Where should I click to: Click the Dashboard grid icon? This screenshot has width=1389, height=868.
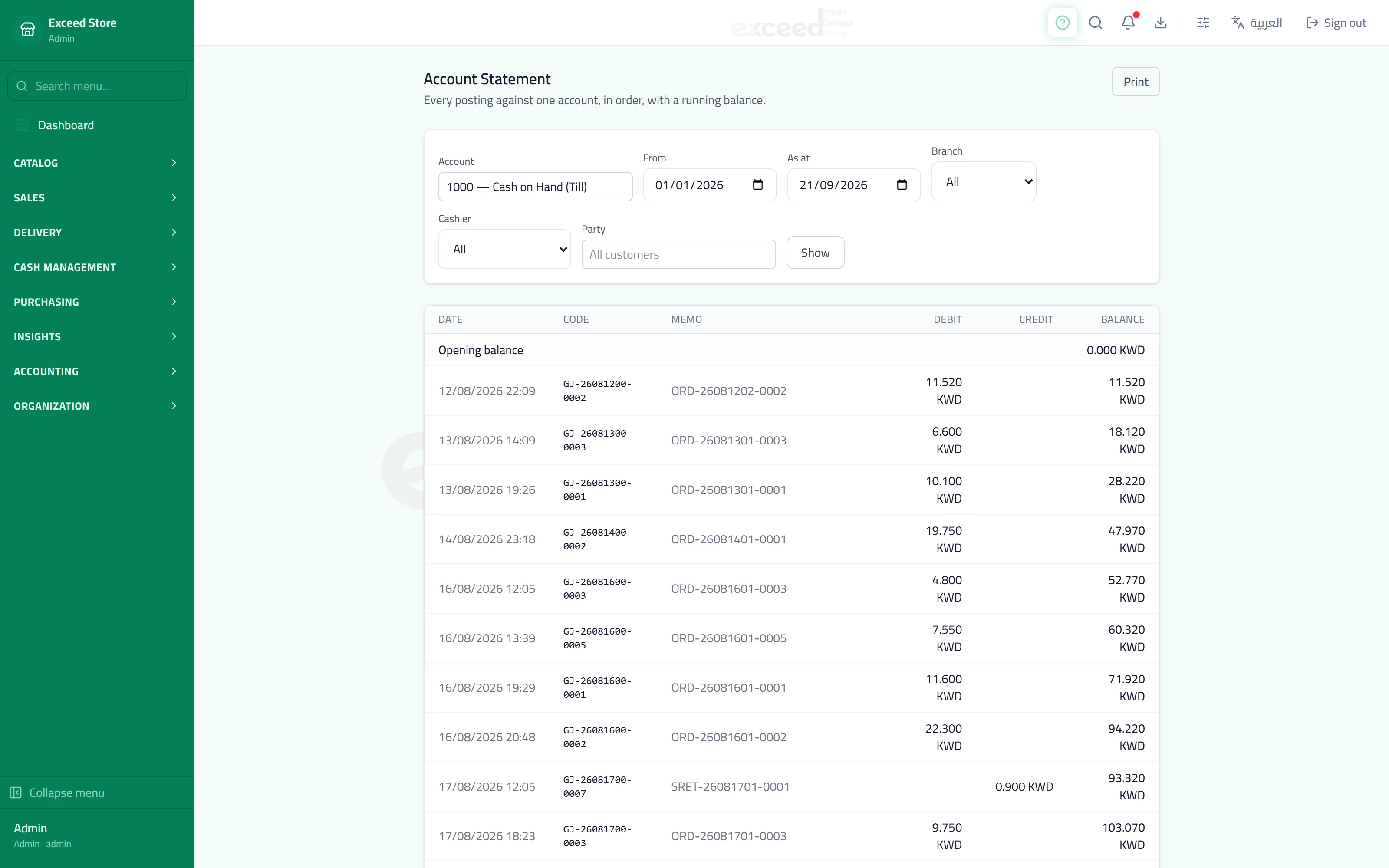coord(23,125)
